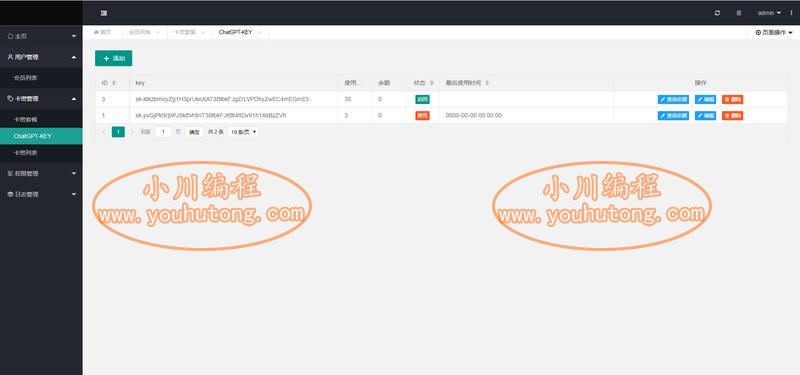This screenshot has height=375, width=800.
Task: Close the 会员列表 tab with its x icon
Action: pyautogui.click(x=158, y=32)
